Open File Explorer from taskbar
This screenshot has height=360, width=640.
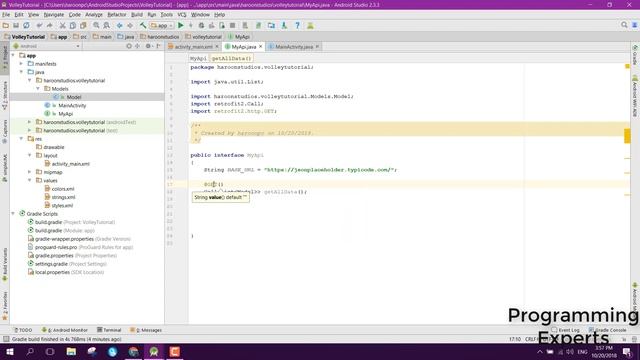(71, 351)
